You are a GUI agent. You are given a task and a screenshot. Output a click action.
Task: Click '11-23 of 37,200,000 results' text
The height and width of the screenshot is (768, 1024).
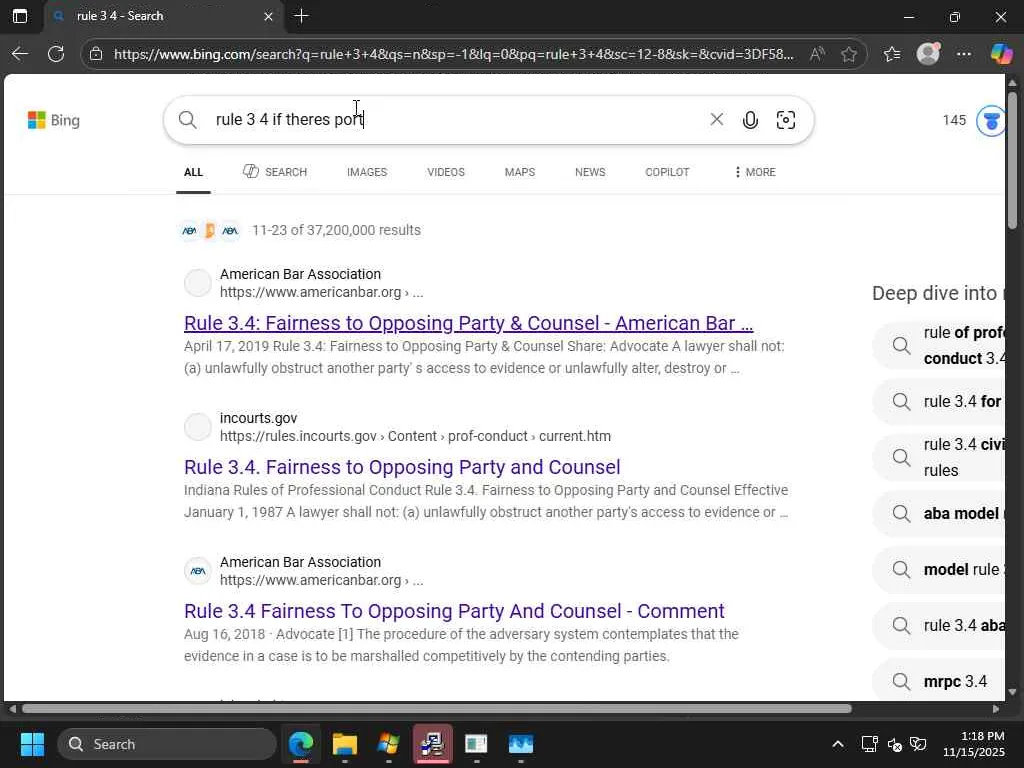pos(336,231)
